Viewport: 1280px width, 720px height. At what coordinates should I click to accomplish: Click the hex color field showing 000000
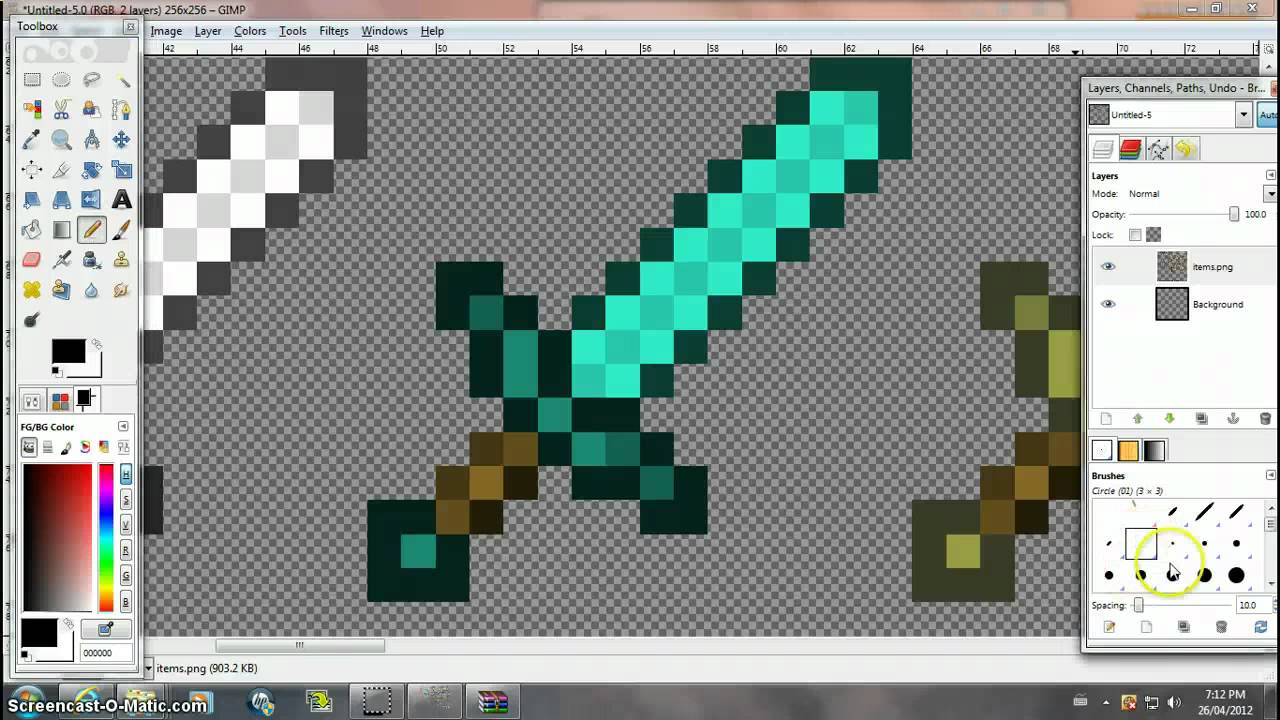[x=105, y=653]
